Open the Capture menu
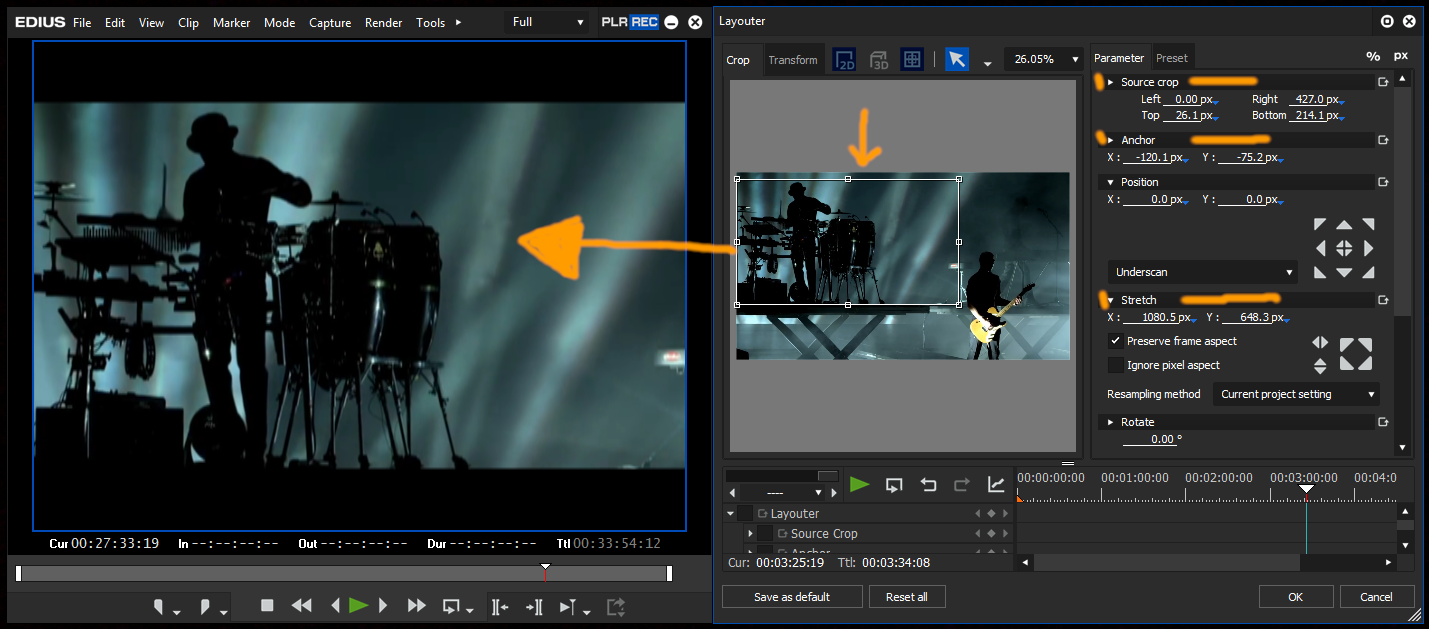Viewport: 1429px width, 629px height. (329, 22)
